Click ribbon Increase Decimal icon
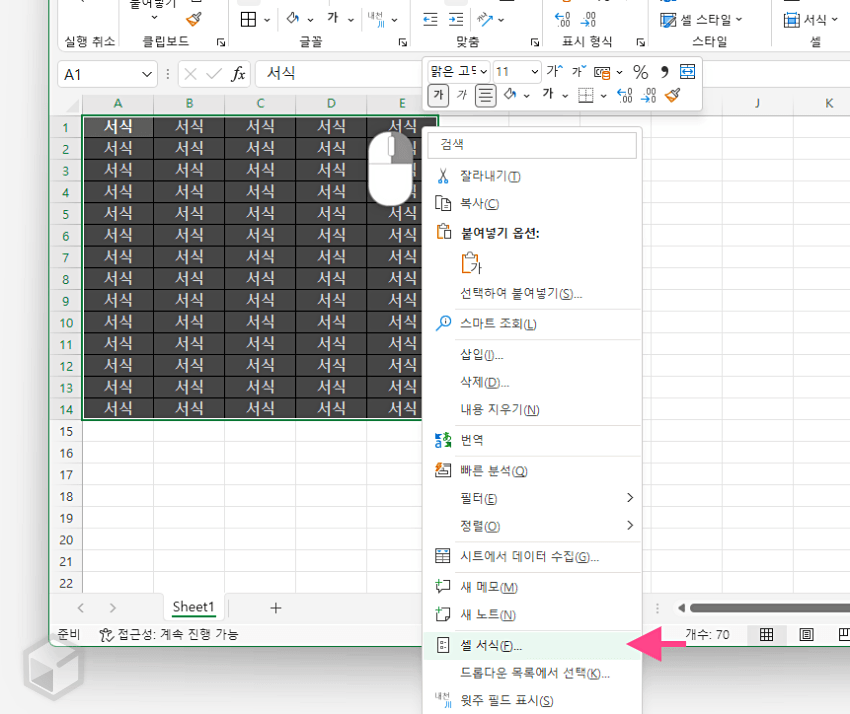Viewport: 850px width, 714px height. 563,20
